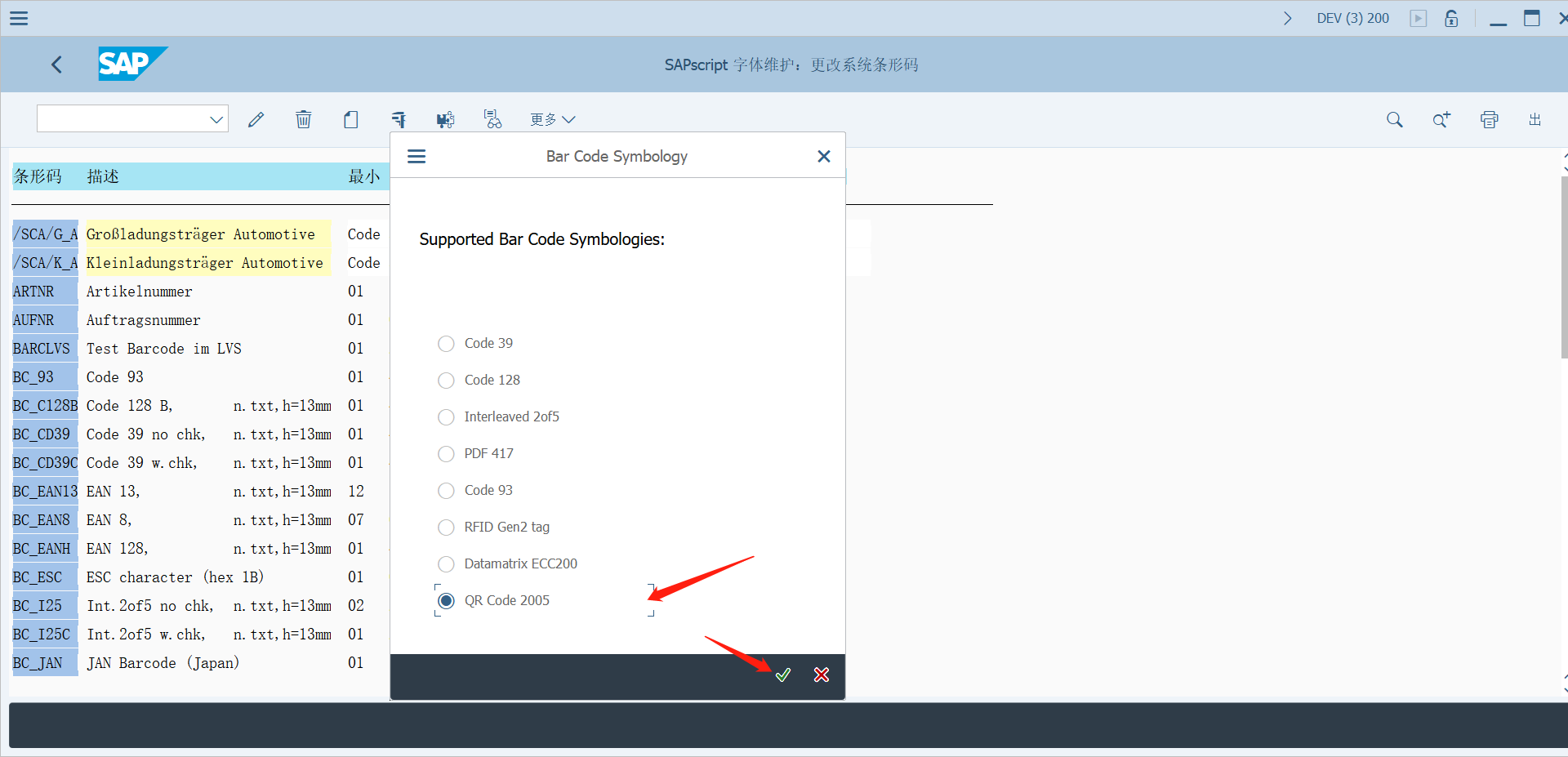Viewport: 1568px width, 757px height.
Task: Click the ESC character (hex 1B) description
Action: 176,577
